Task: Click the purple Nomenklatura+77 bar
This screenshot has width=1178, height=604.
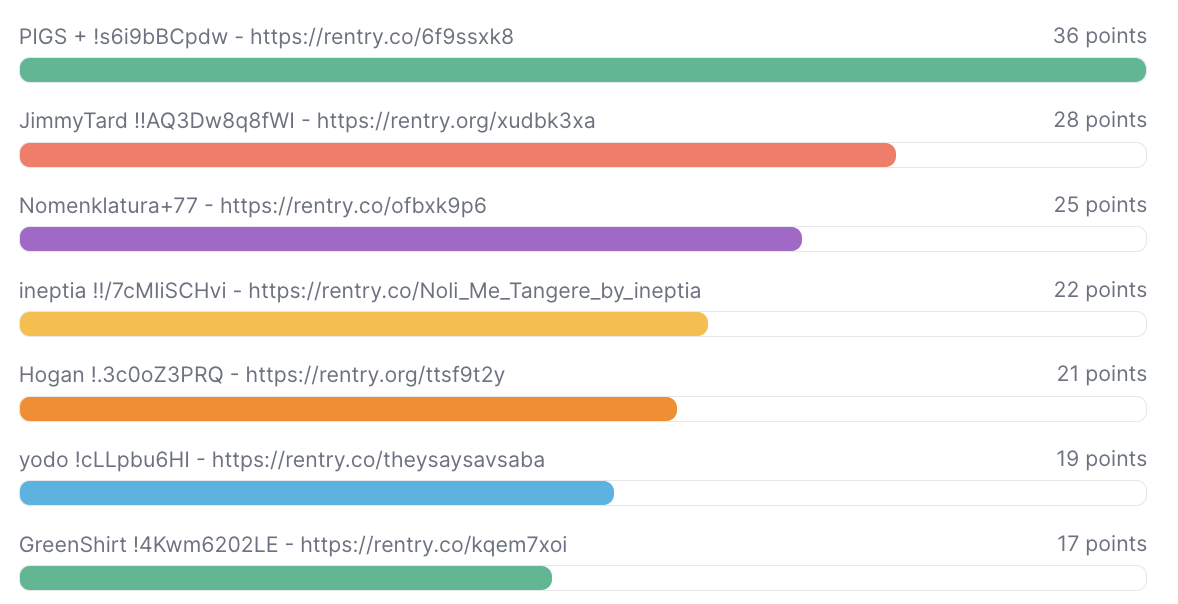Action: (x=410, y=240)
